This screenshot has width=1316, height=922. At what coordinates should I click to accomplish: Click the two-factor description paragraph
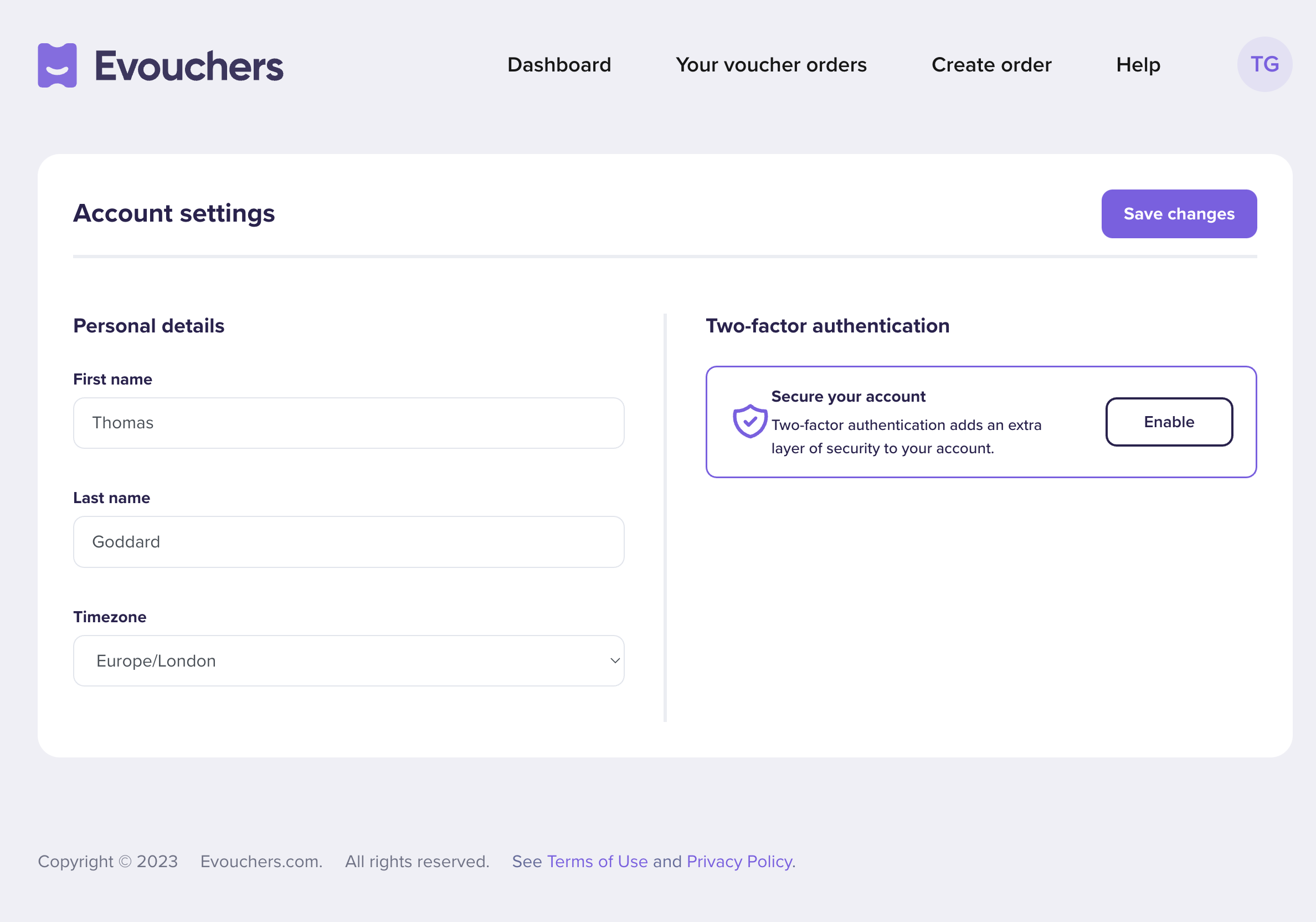(906, 437)
